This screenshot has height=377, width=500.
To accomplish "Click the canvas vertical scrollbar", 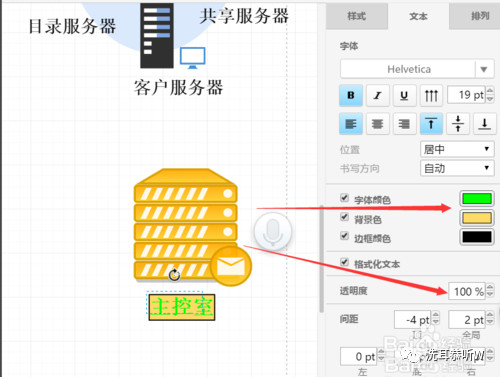I will click(x=321, y=259).
